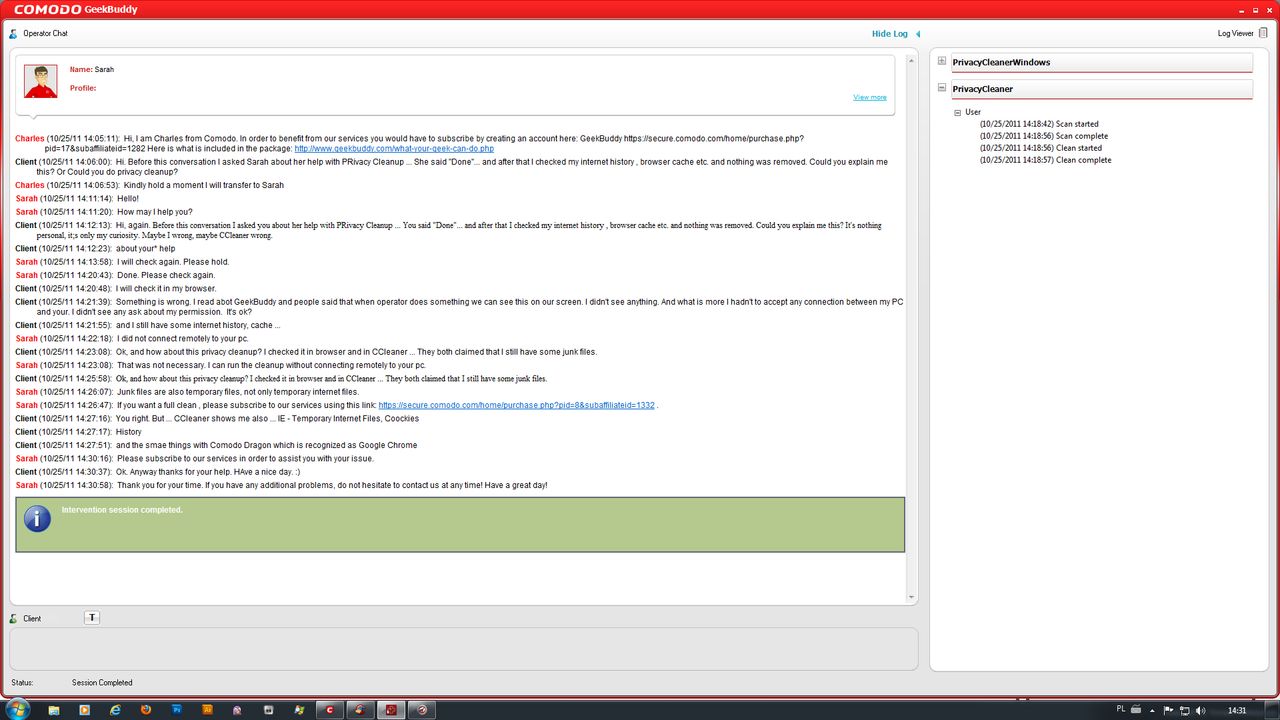Viewport: 1280px width, 720px height.
Task: Click the taskbar clock showing 14:31
Action: click(x=1237, y=710)
